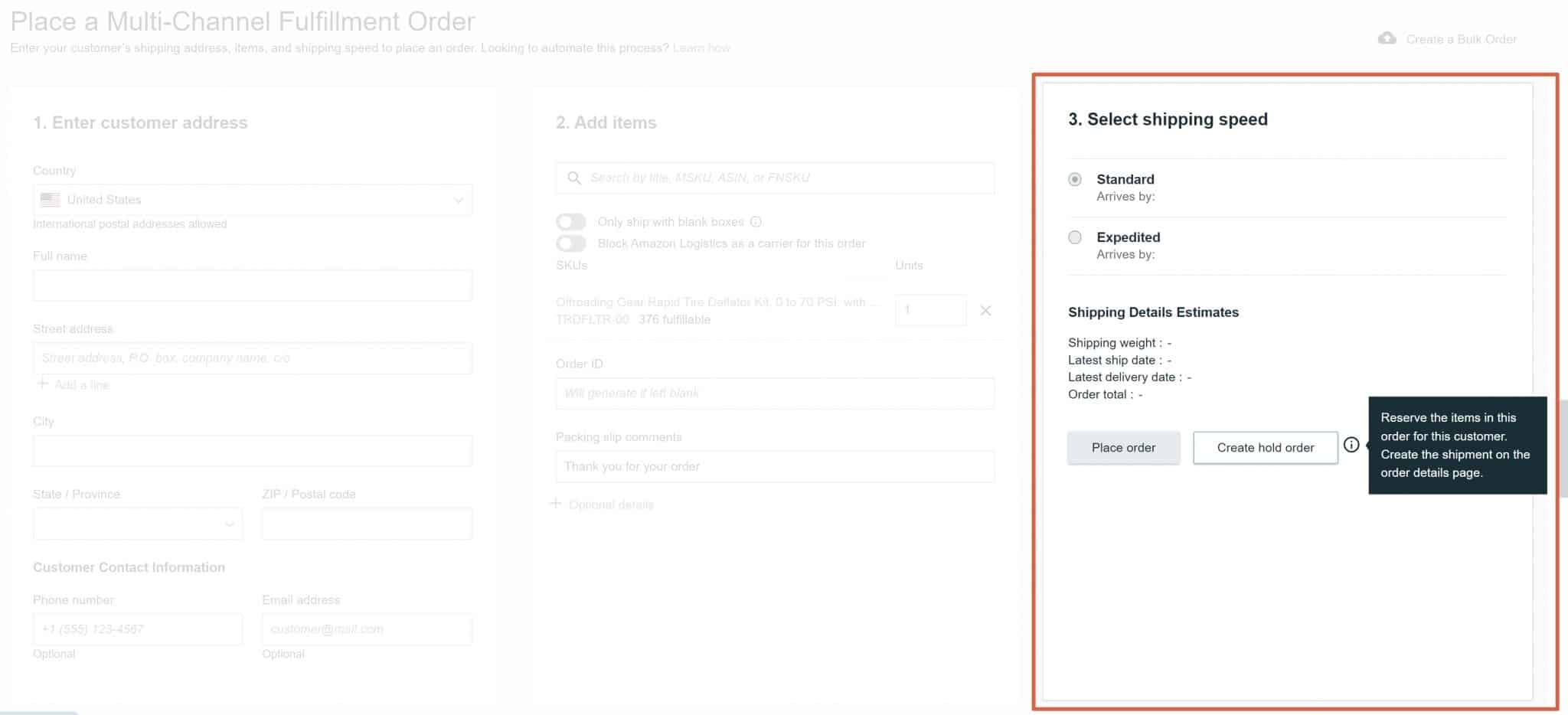
Task: Click the Customer Contact Information heading
Action: pos(129,567)
